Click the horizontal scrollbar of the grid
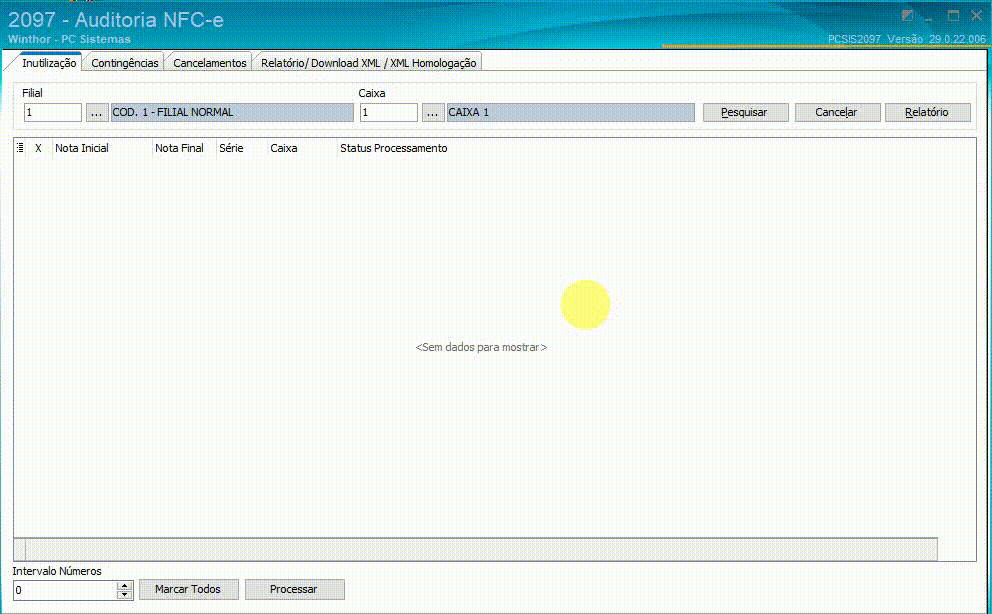Image resolution: width=992 pixels, height=614 pixels. pos(475,549)
